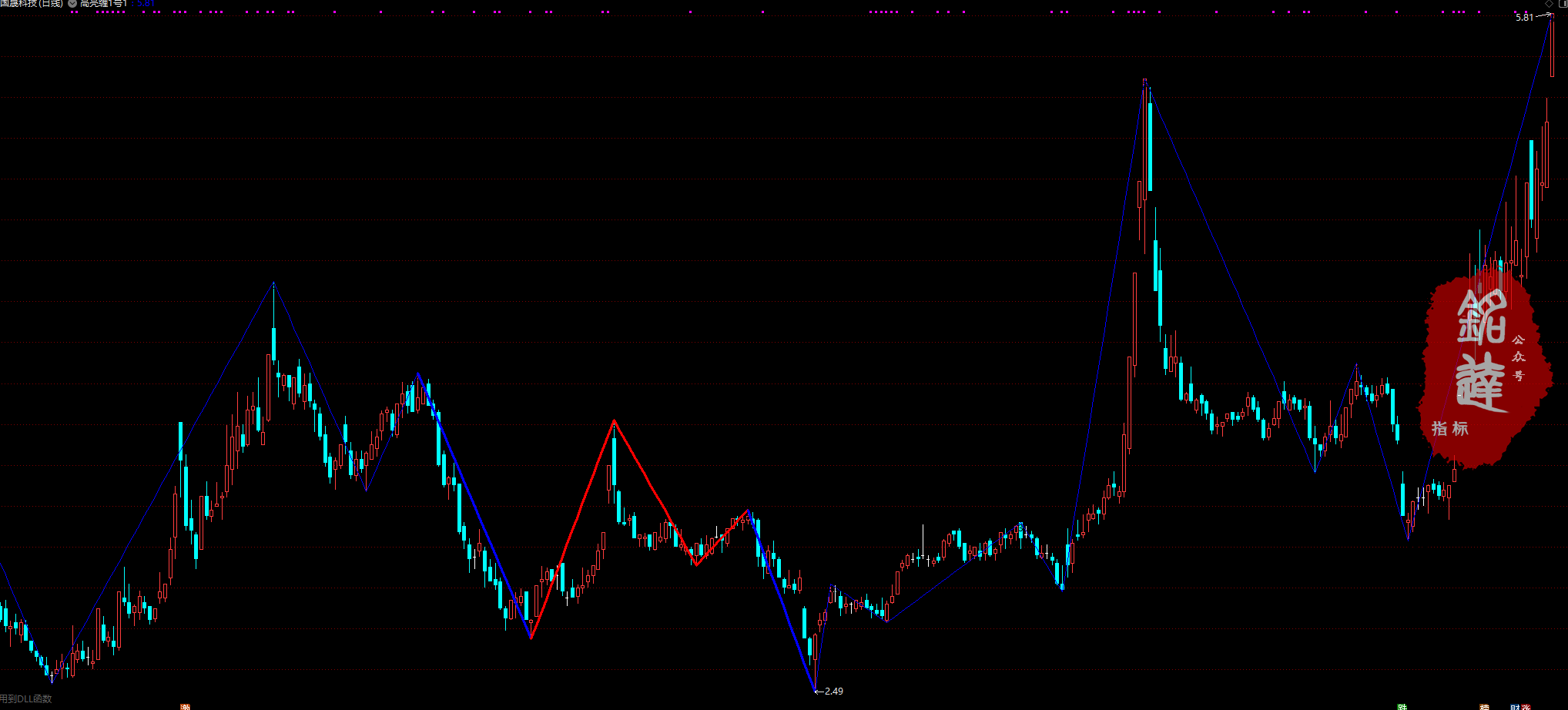Click the orange event marker at bottom left
1568x710 pixels.
tap(185, 706)
